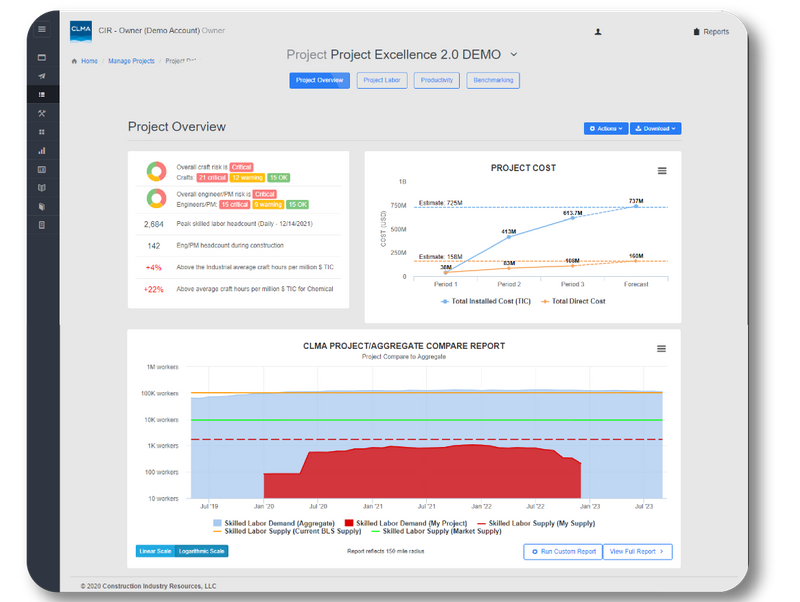
Task: Open the project selector chevron next to title
Action: (x=513, y=54)
